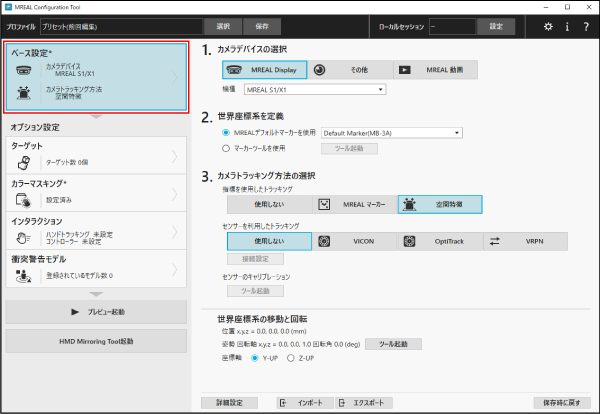Click the marker icon on MREAL マーカー
The height and width of the screenshot is (414, 600).
point(324,204)
